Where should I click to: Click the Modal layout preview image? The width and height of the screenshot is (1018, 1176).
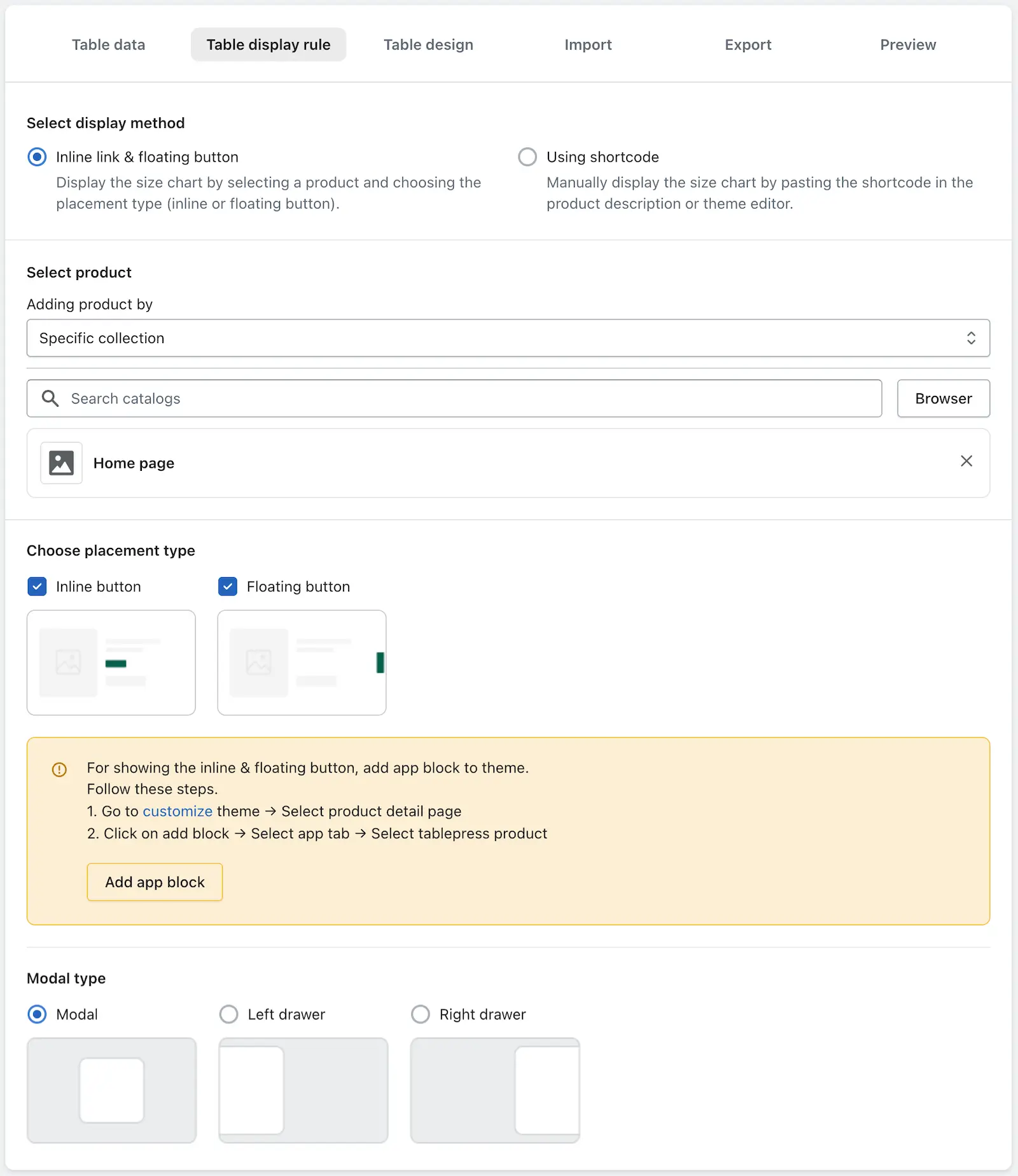[111, 1090]
